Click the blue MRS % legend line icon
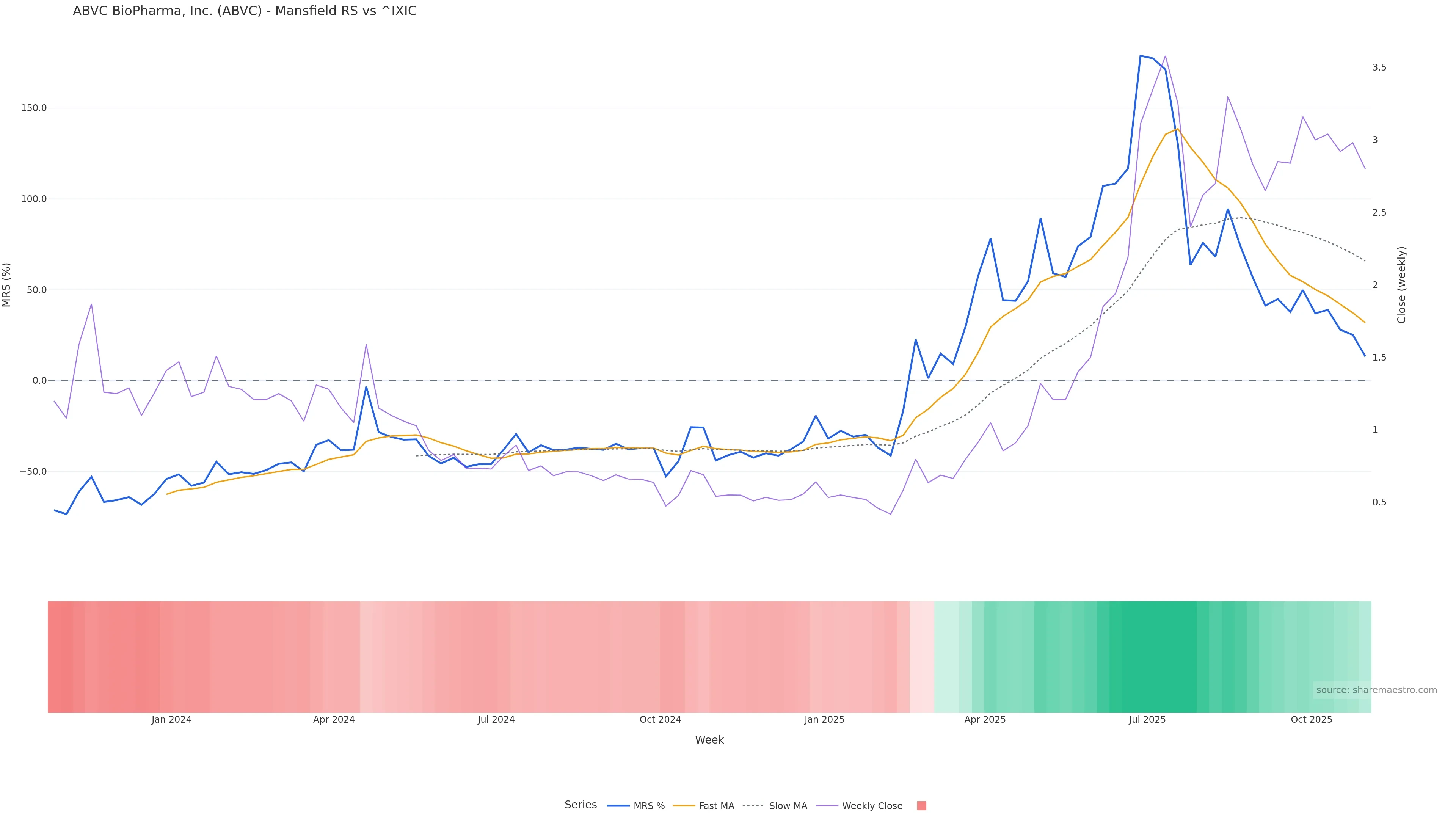 click(618, 806)
